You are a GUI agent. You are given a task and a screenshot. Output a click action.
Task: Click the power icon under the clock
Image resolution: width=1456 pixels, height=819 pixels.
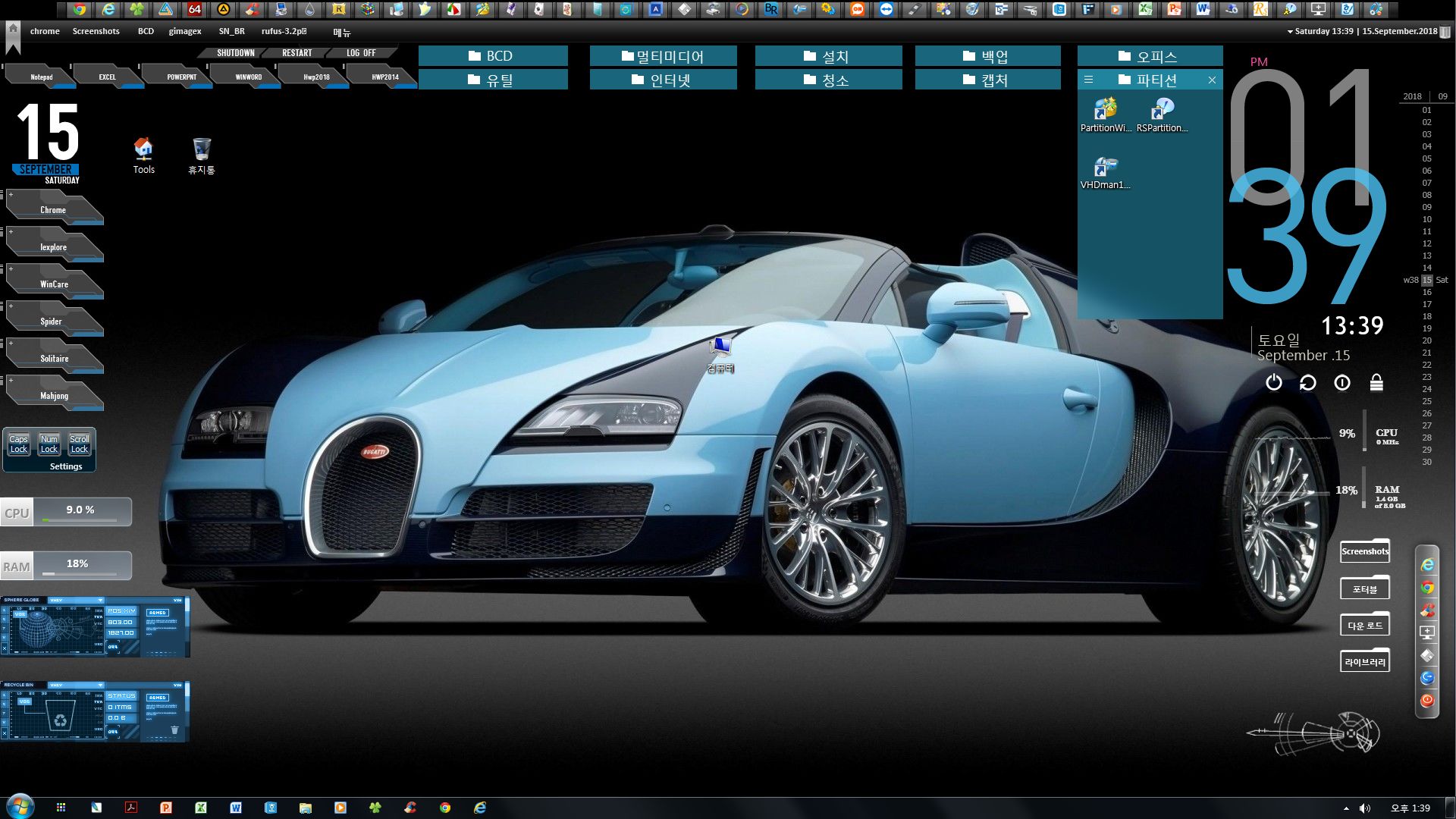[1274, 383]
